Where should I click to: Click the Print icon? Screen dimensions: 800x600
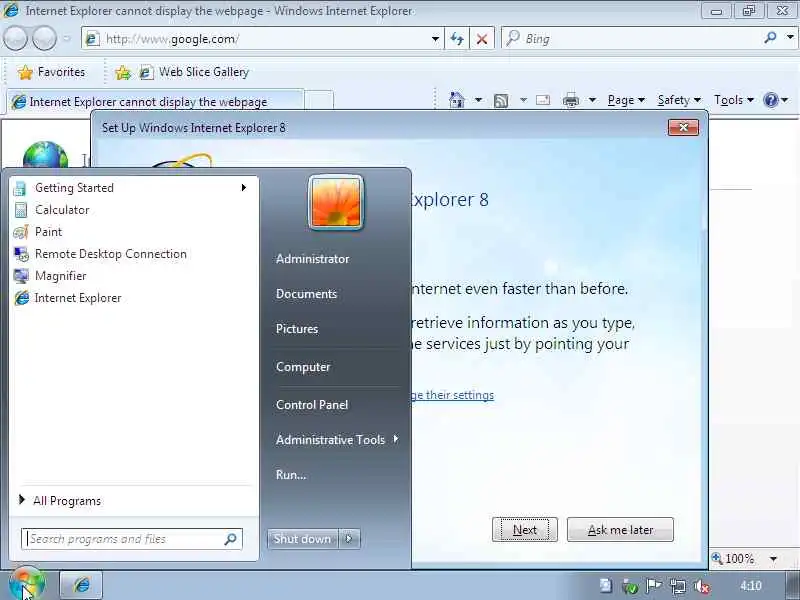click(x=571, y=101)
